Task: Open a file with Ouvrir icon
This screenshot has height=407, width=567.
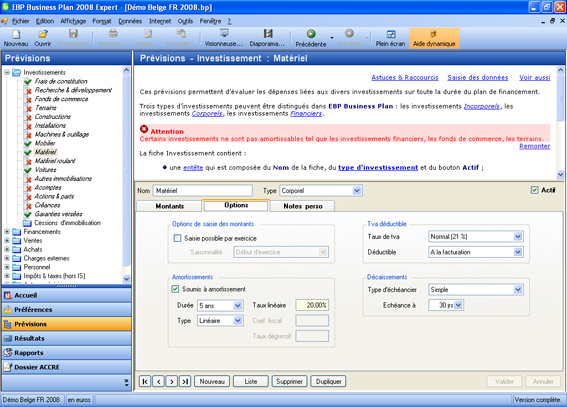Action: pos(43,38)
